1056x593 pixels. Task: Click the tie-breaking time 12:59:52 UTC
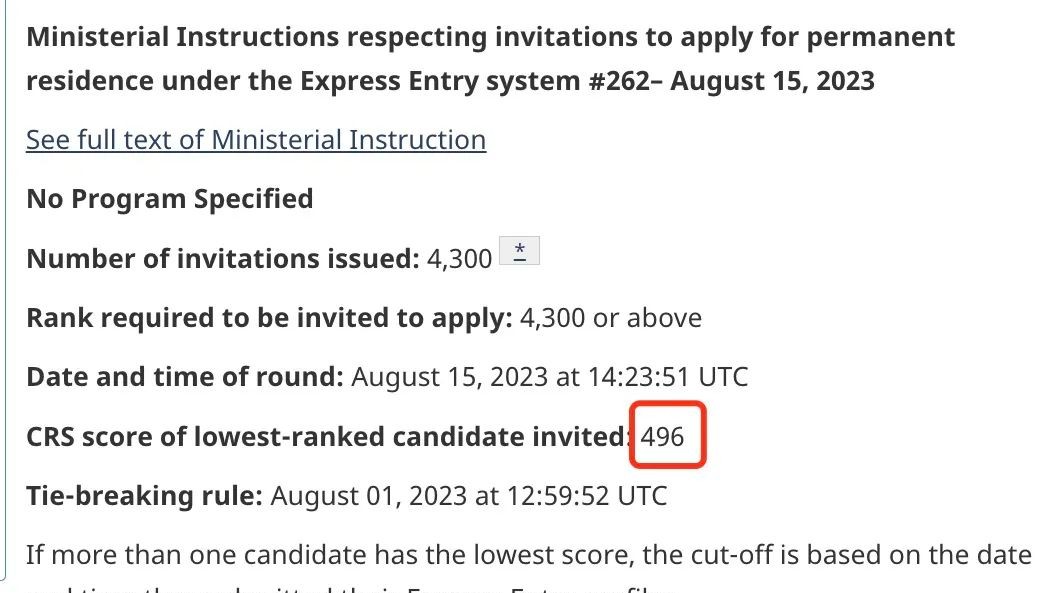tap(587, 496)
